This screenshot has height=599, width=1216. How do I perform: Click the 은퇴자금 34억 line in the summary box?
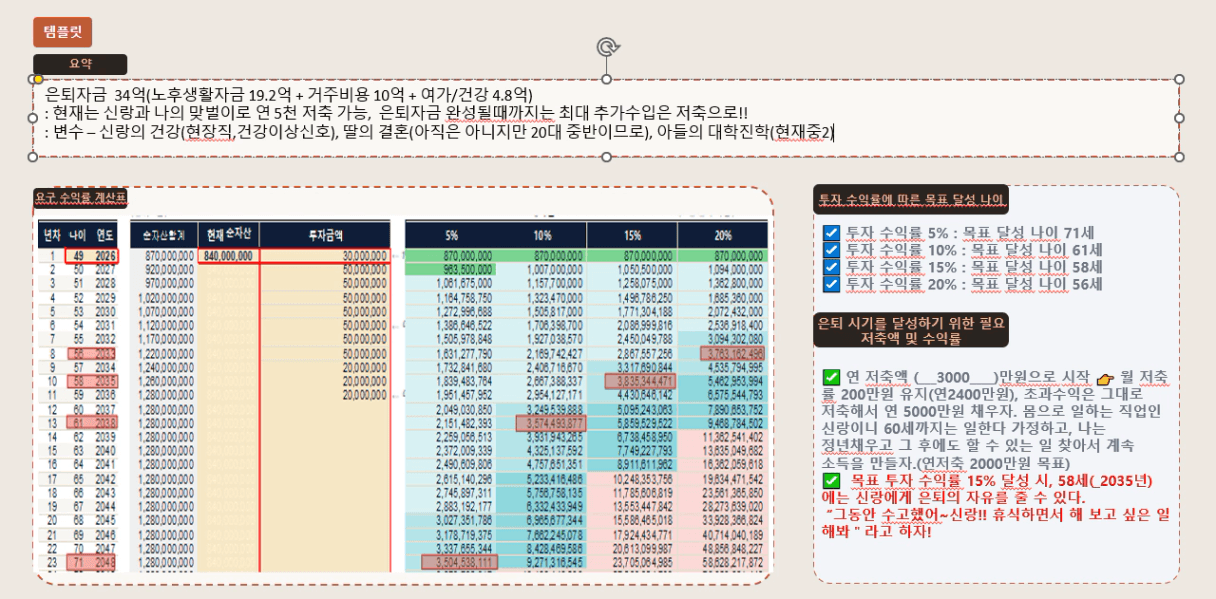tap(290, 94)
